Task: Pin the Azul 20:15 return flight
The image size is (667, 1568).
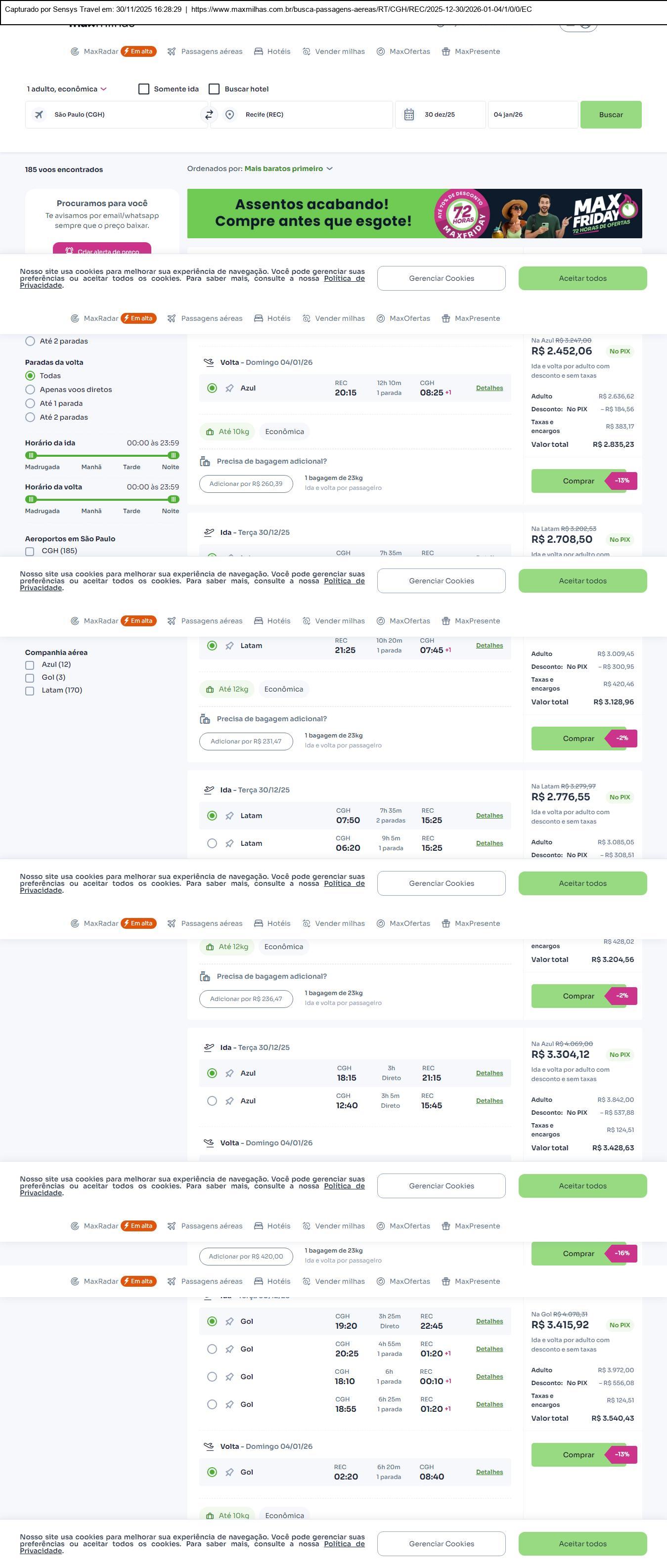Action: click(x=229, y=389)
